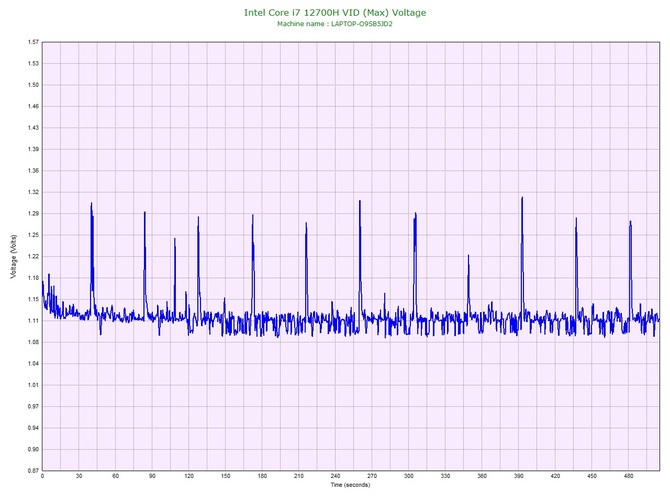The width and height of the screenshot is (670, 502).
Task: Click the chart title 'Intel Core i7 12700H VID (Max) Voltage'
Action: [x=335, y=13]
